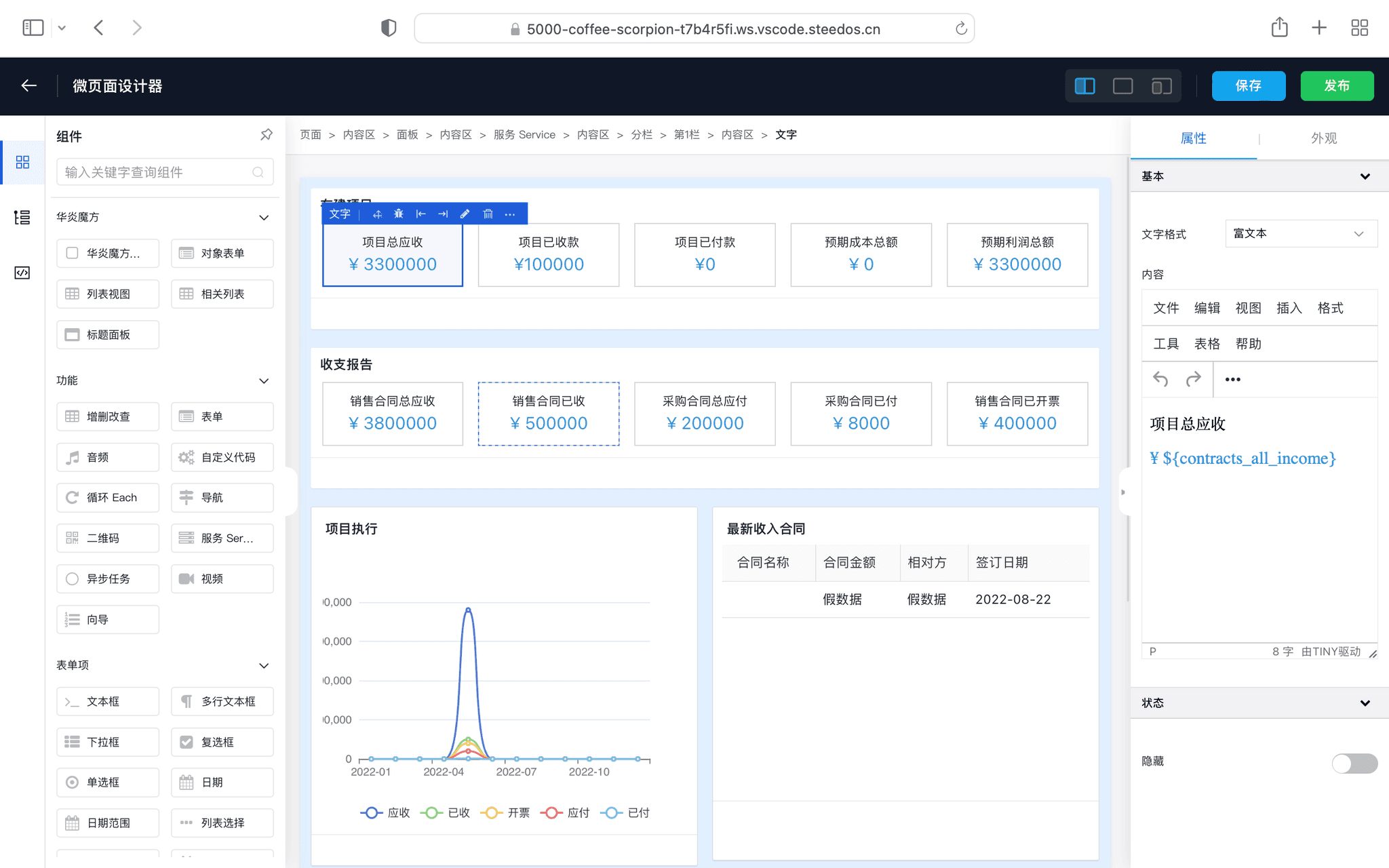Open the code editor icon in the left sidebar
The height and width of the screenshot is (868, 1389).
pyautogui.click(x=22, y=273)
